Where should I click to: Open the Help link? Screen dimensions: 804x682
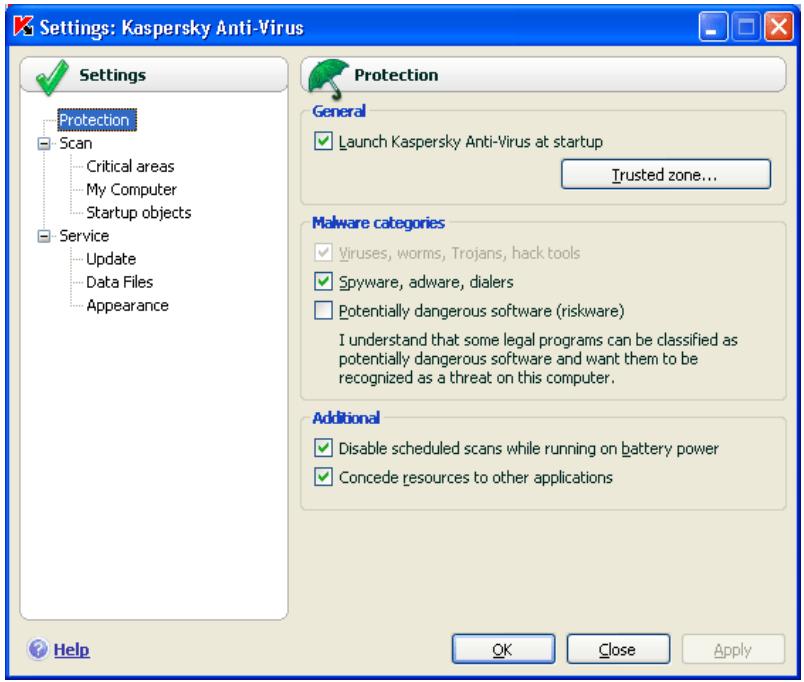tap(71, 650)
